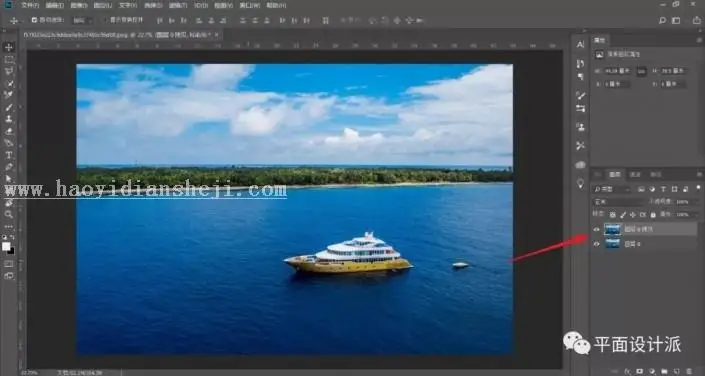Open the Libraries cloud panel icon
Viewport: 705px width, 376px height.
[x=580, y=165]
